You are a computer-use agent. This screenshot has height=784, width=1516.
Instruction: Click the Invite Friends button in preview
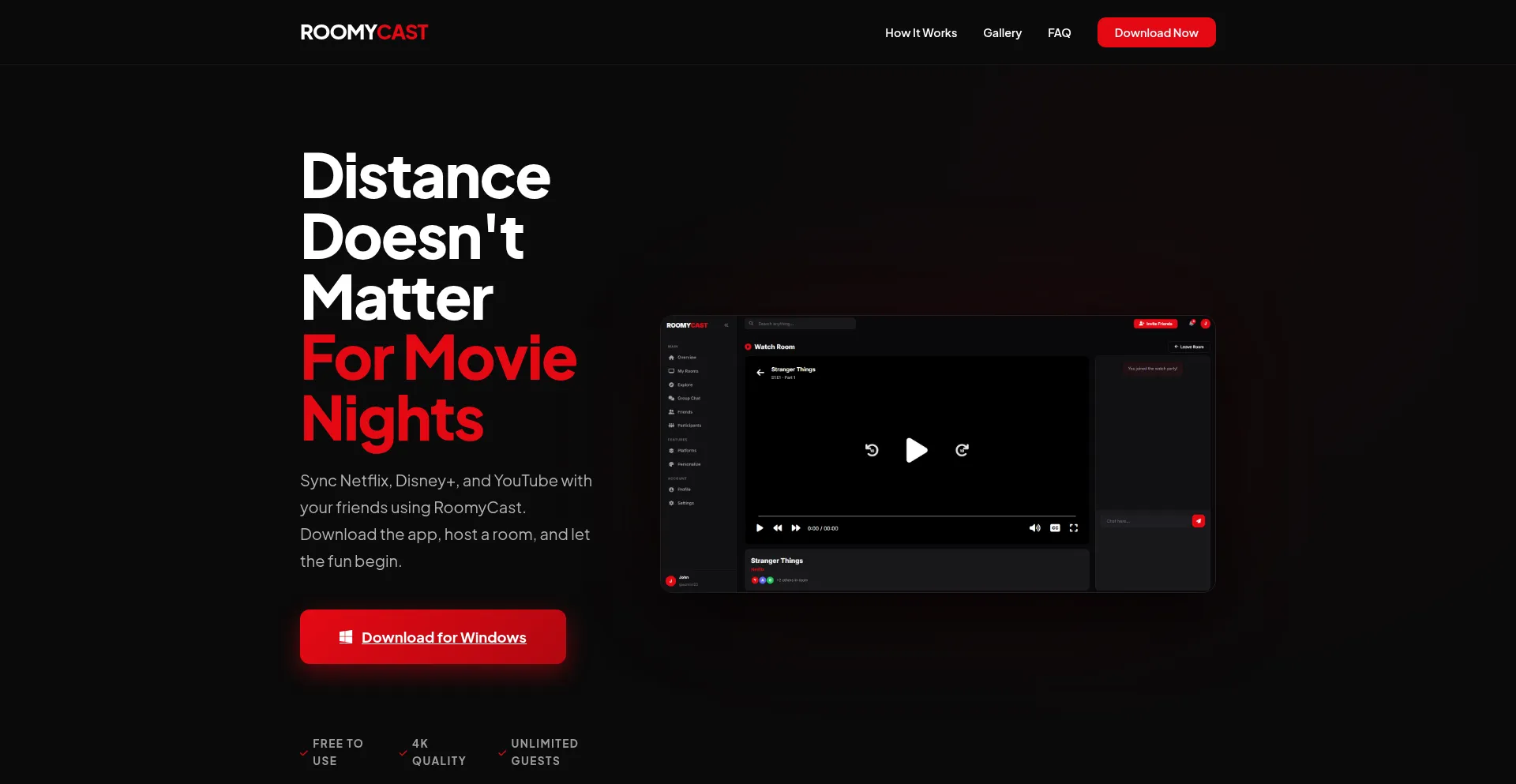pos(1155,324)
